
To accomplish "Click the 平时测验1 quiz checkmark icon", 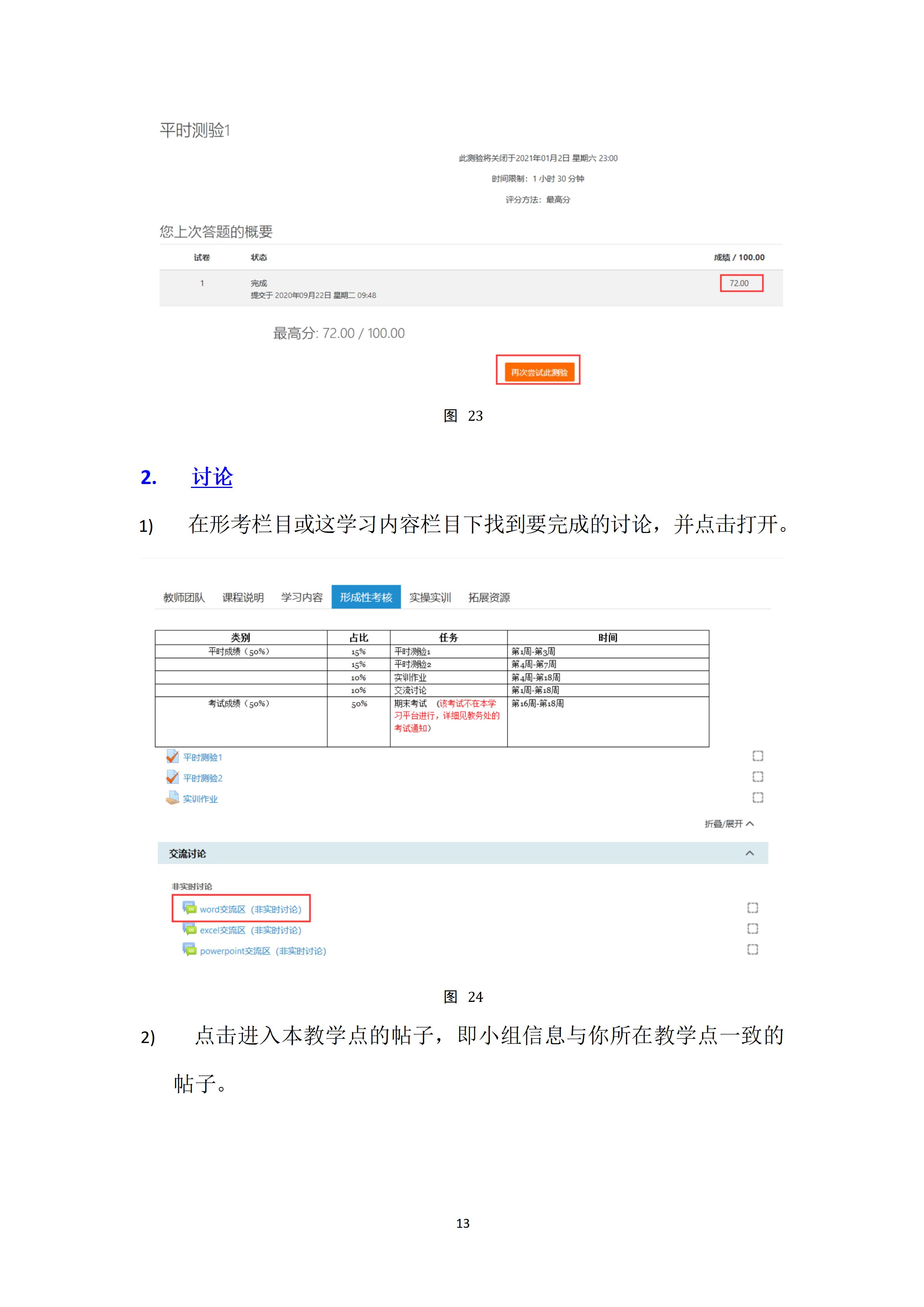I will [x=172, y=757].
